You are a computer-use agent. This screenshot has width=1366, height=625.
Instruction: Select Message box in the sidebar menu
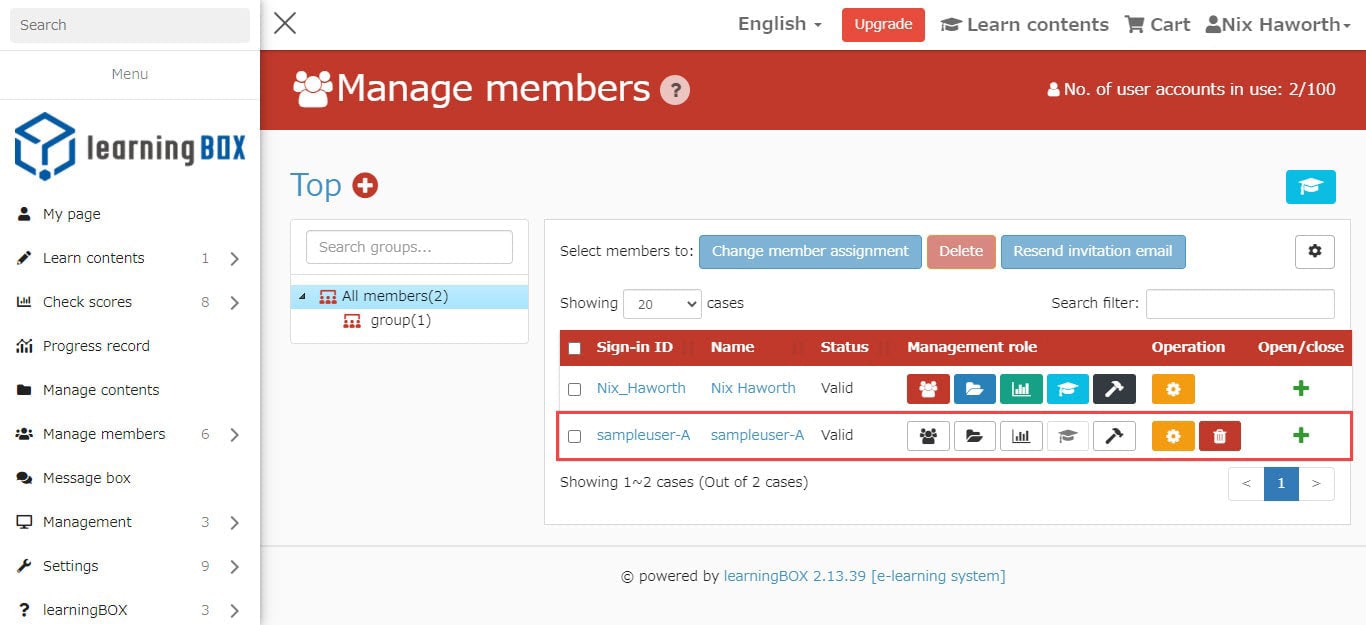click(87, 478)
